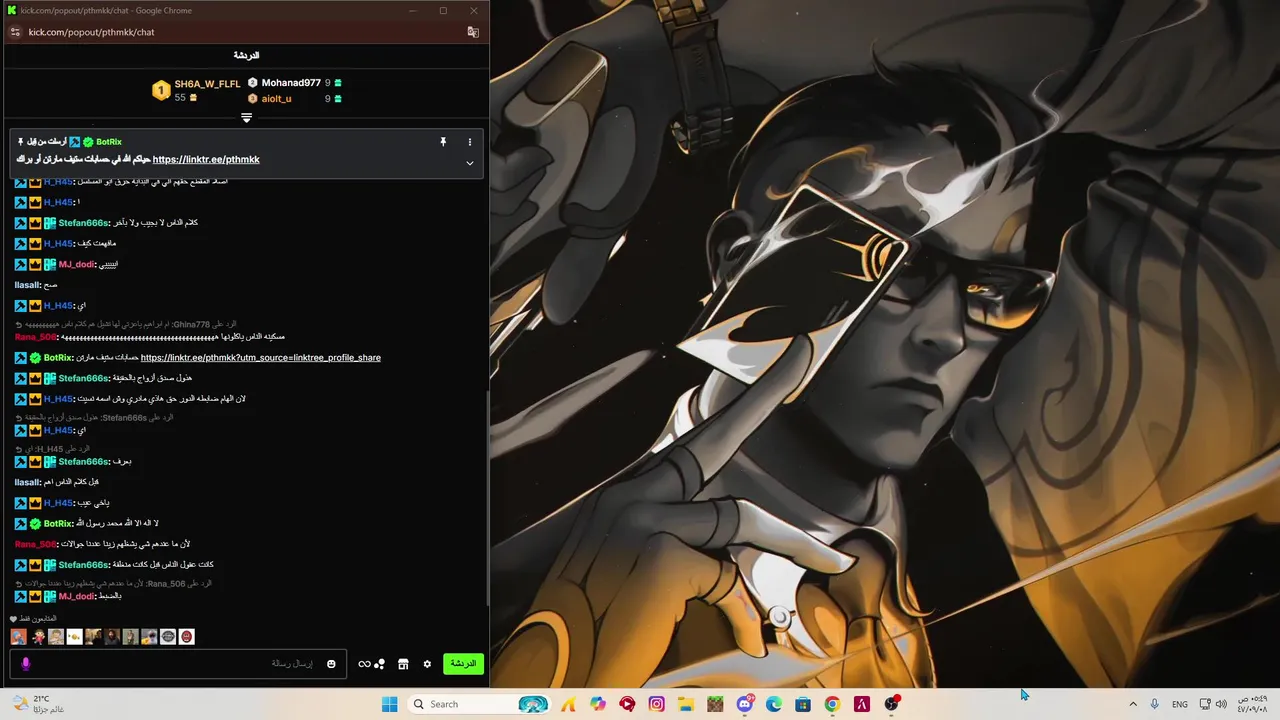
Task: Open SH6A_W_FLFL leaderboard profile
Action: tap(207, 84)
